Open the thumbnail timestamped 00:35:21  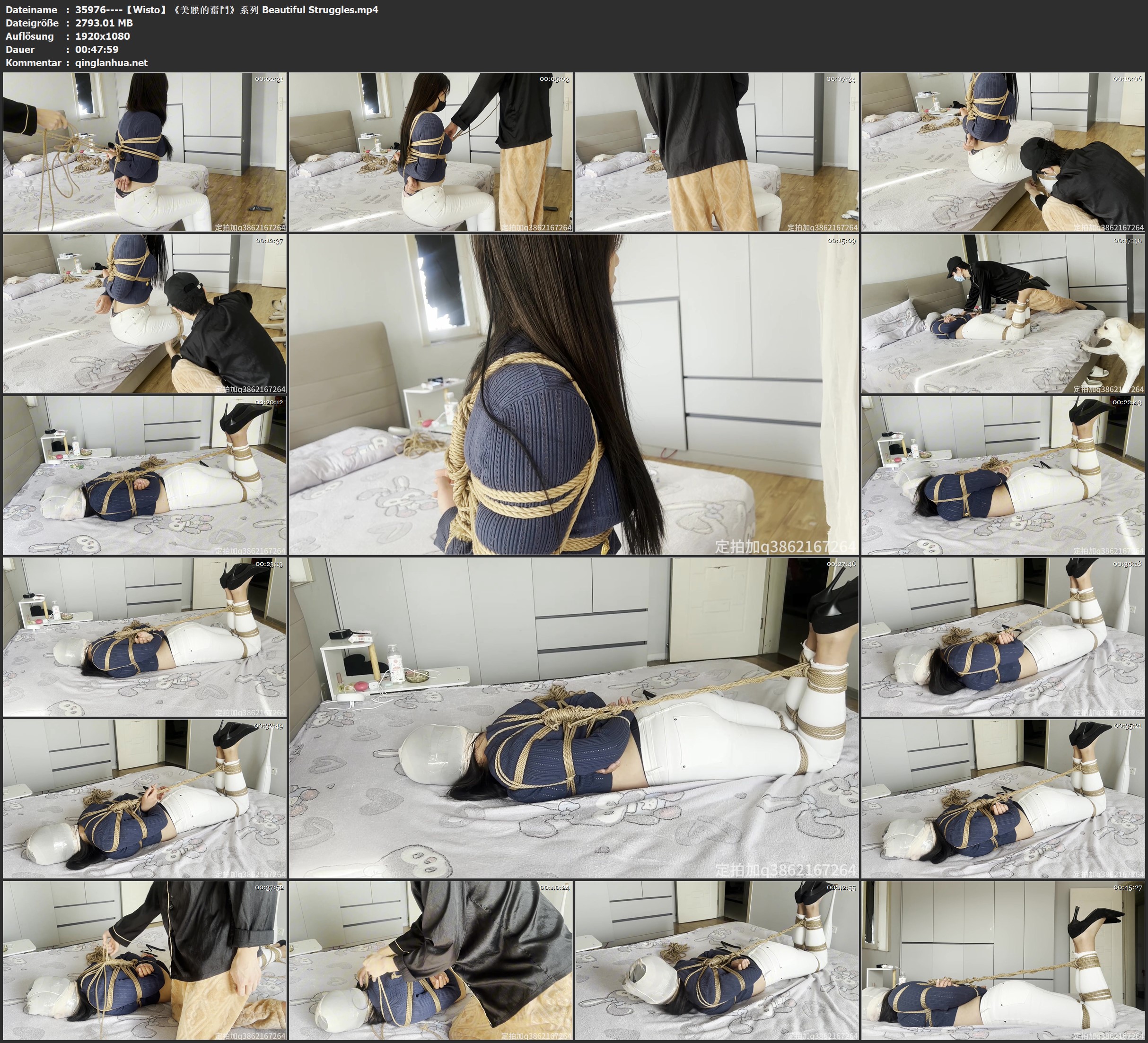tap(1003, 799)
